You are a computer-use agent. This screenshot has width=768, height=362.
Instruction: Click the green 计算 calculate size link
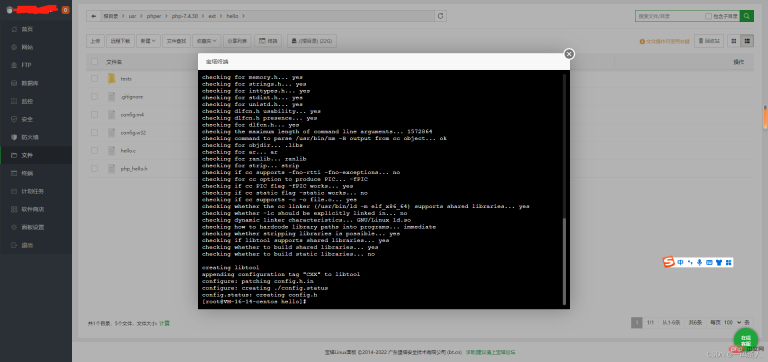click(164, 323)
